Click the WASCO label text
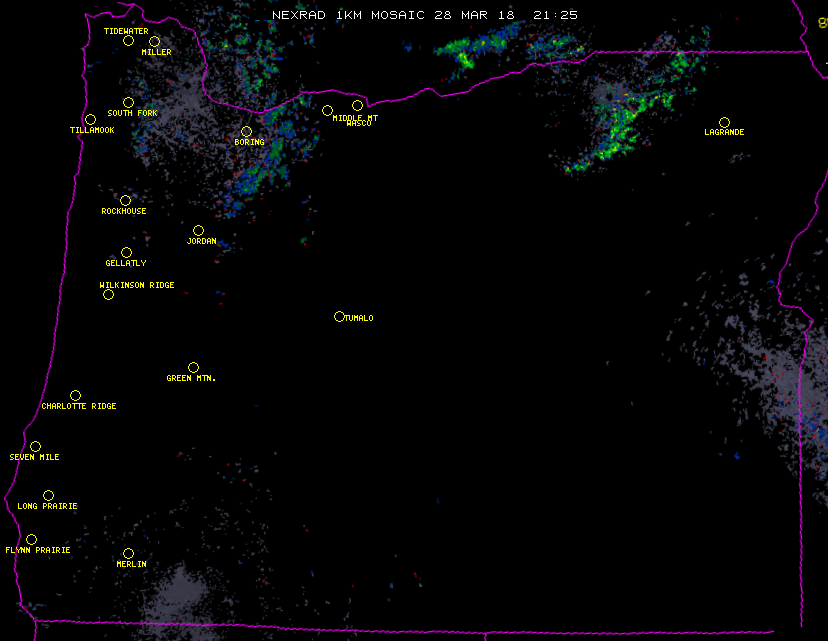 359,123
